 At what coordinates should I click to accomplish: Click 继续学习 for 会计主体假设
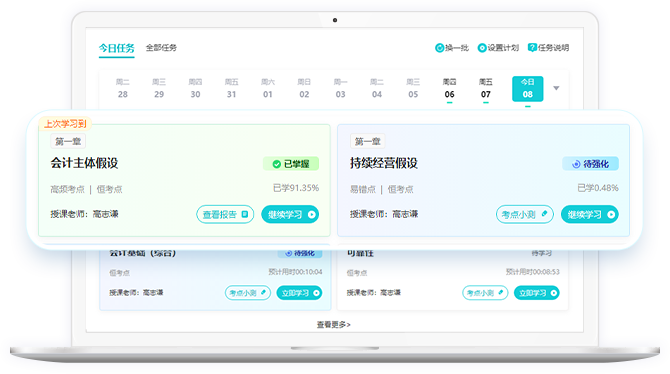pos(290,214)
